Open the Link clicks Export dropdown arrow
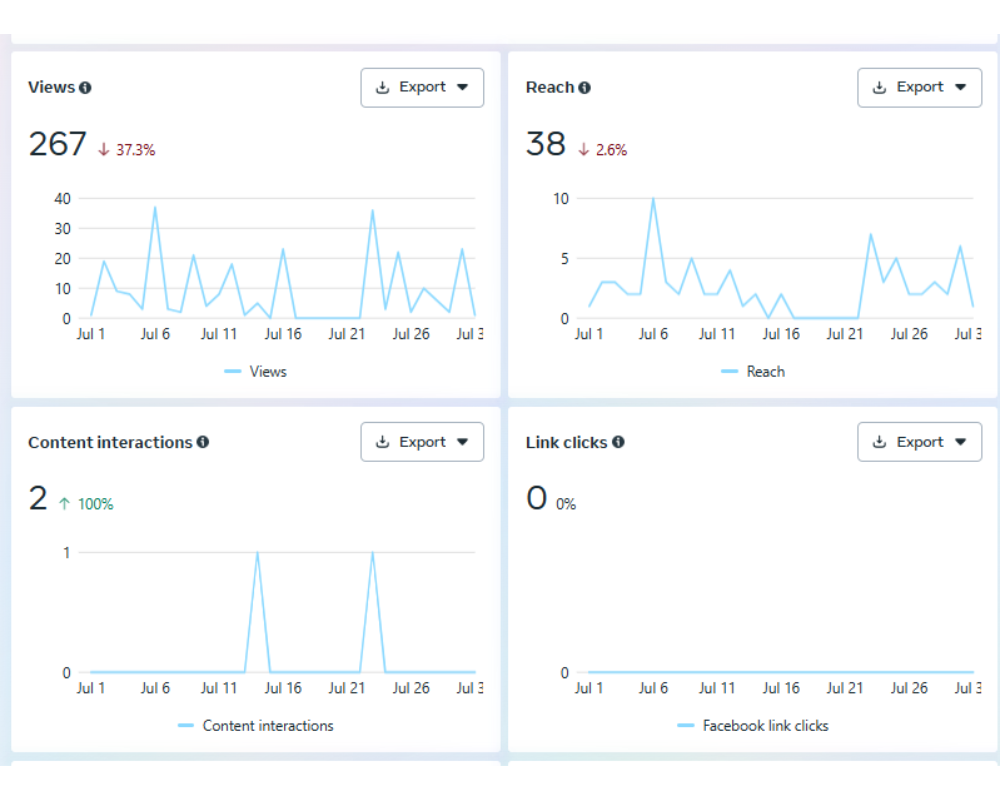 coord(960,442)
